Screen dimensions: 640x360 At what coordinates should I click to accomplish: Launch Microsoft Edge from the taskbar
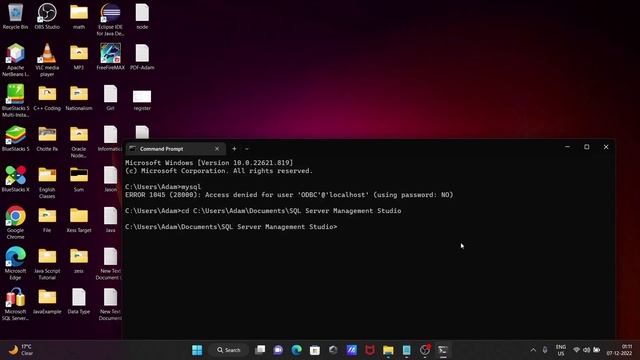point(297,350)
